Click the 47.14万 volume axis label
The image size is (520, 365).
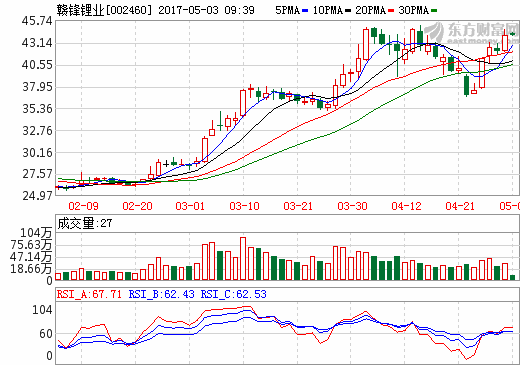(31, 257)
